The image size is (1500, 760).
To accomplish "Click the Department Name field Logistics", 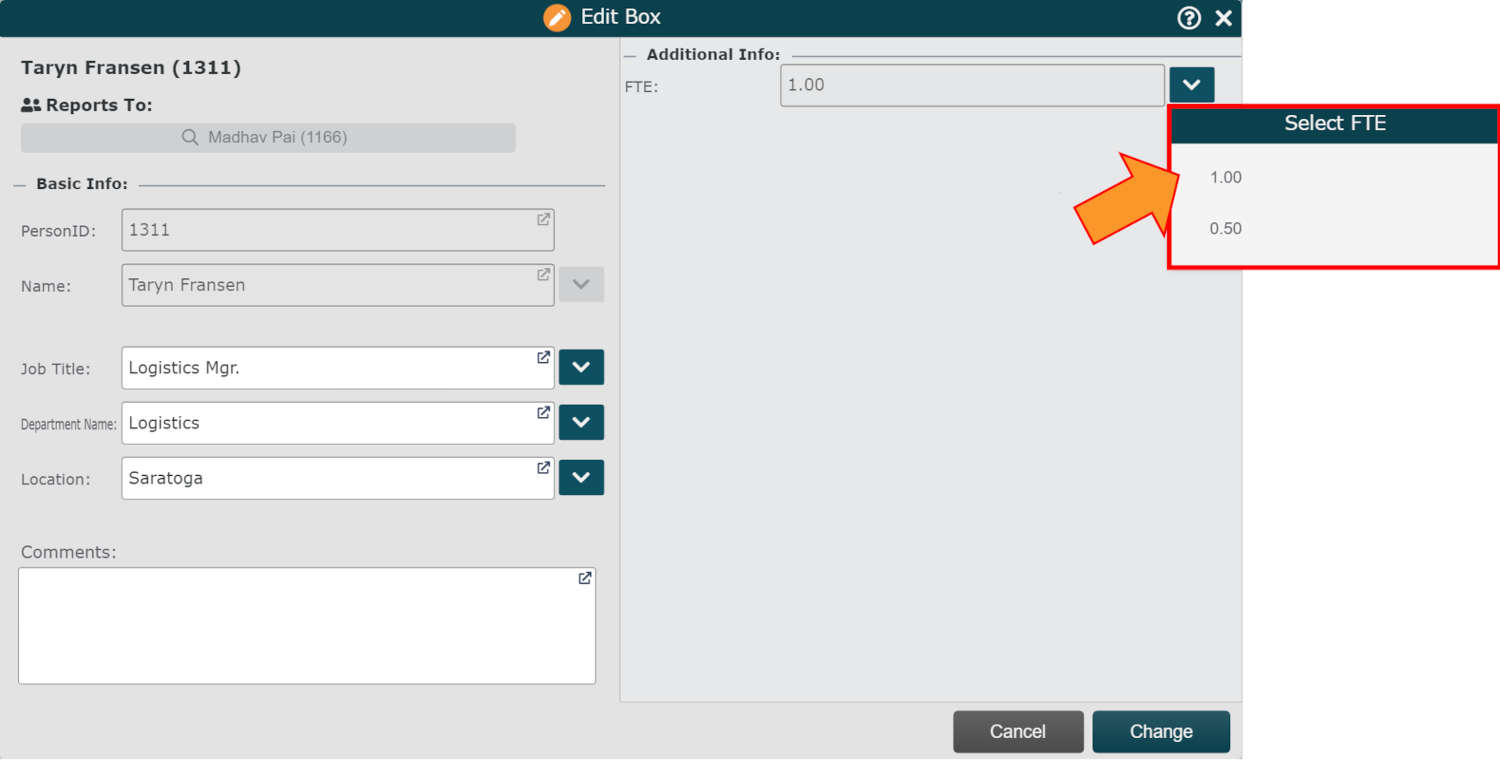I will [338, 423].
